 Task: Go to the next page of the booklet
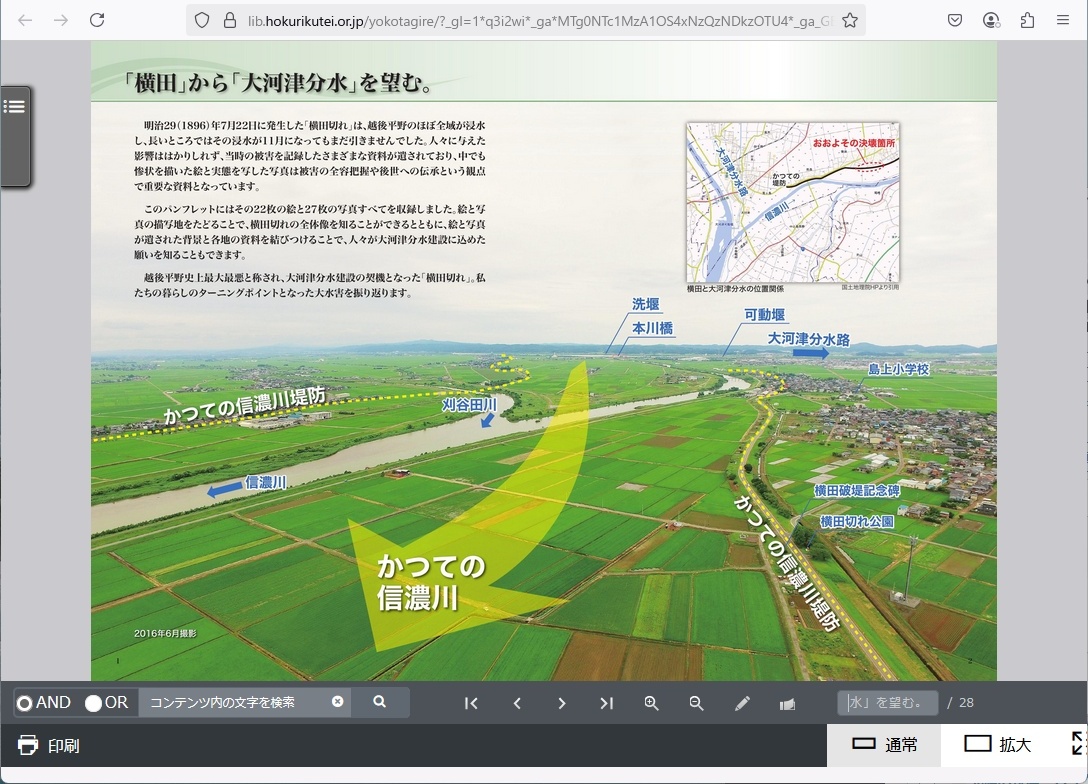(x=562, y=704)
